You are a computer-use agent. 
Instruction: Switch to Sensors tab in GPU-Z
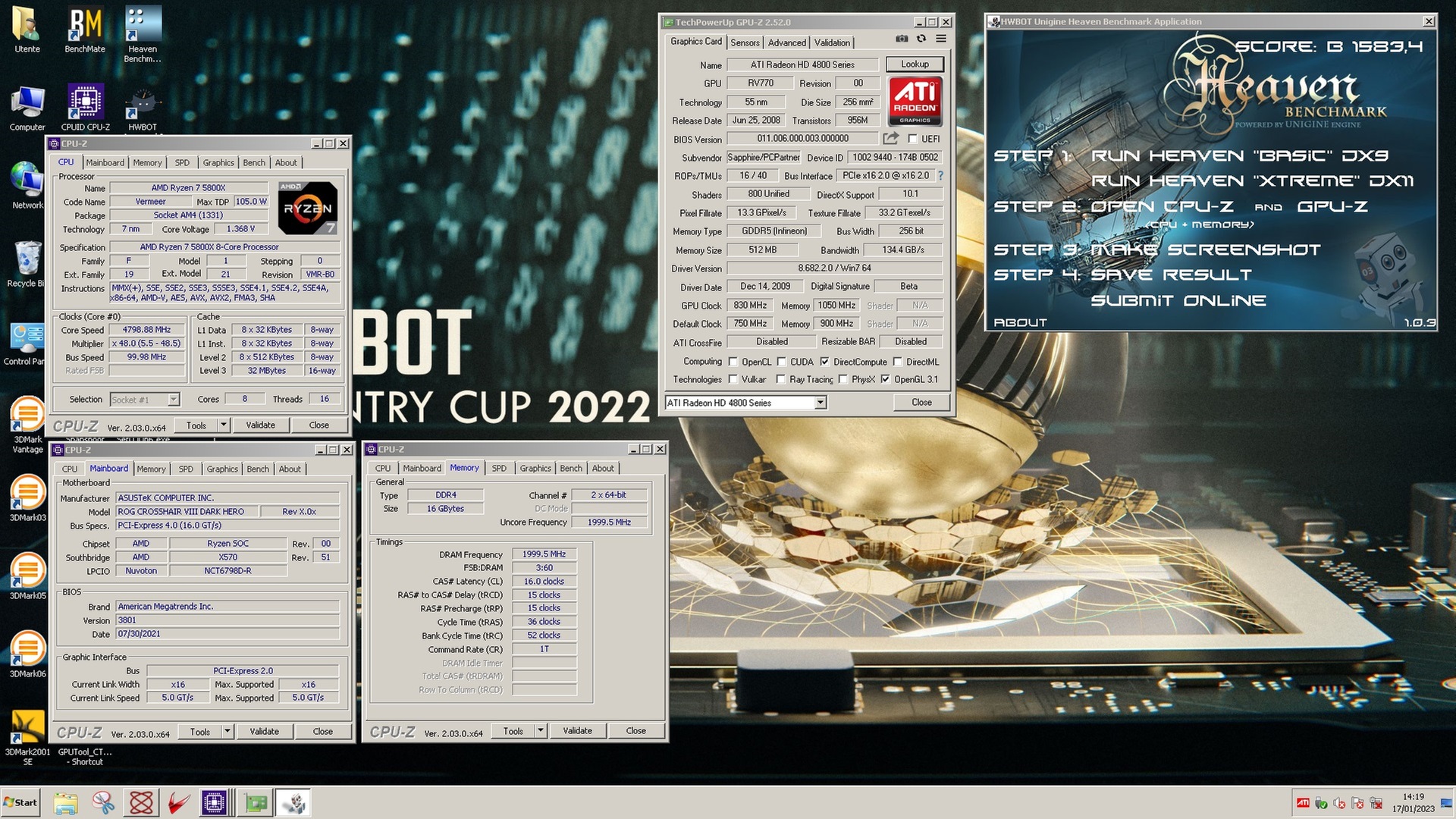click(745, 42)
